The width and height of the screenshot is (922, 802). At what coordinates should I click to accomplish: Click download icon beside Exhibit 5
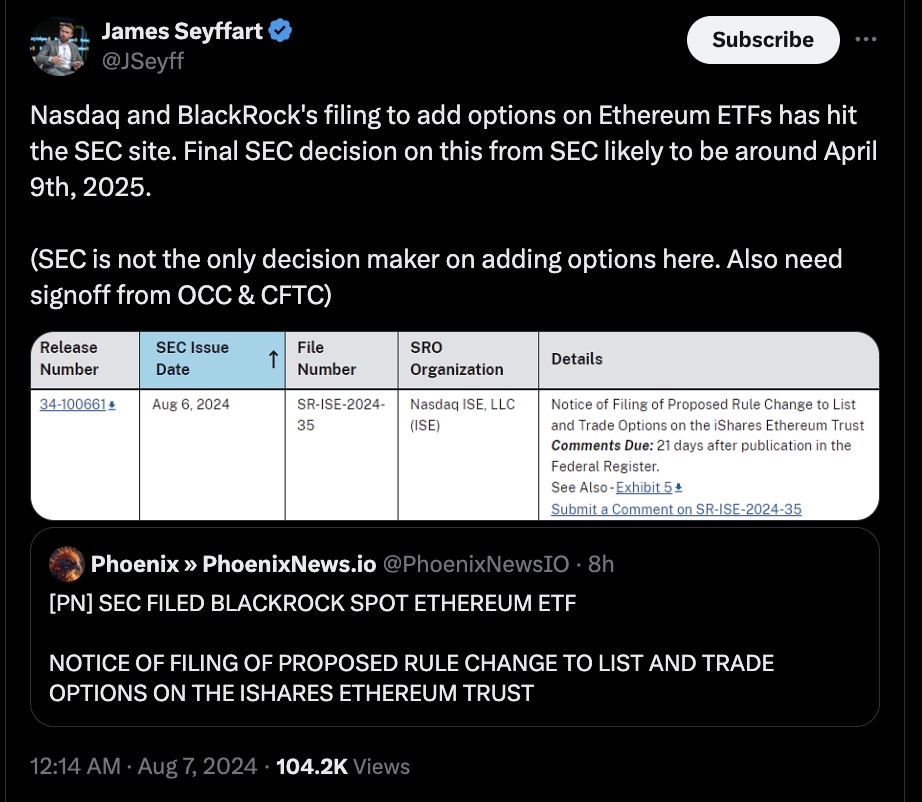679,488
